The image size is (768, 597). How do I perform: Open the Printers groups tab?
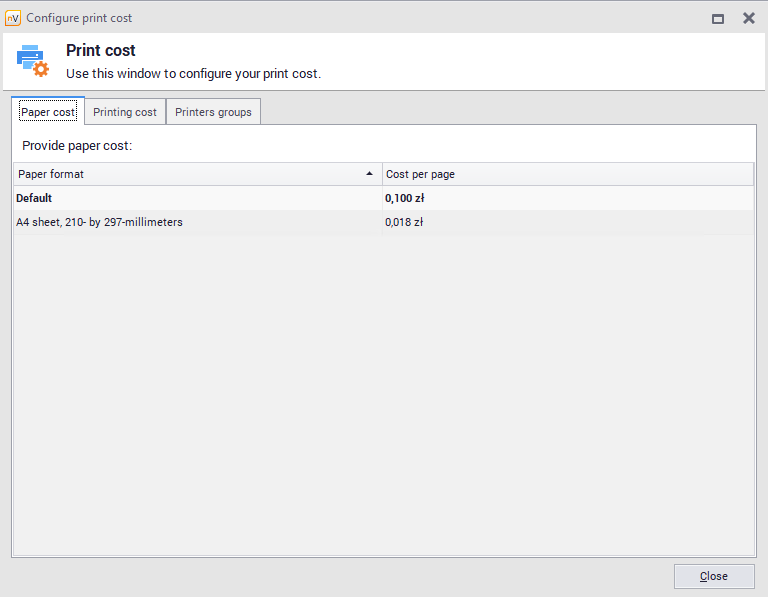(x=213, y=112)
